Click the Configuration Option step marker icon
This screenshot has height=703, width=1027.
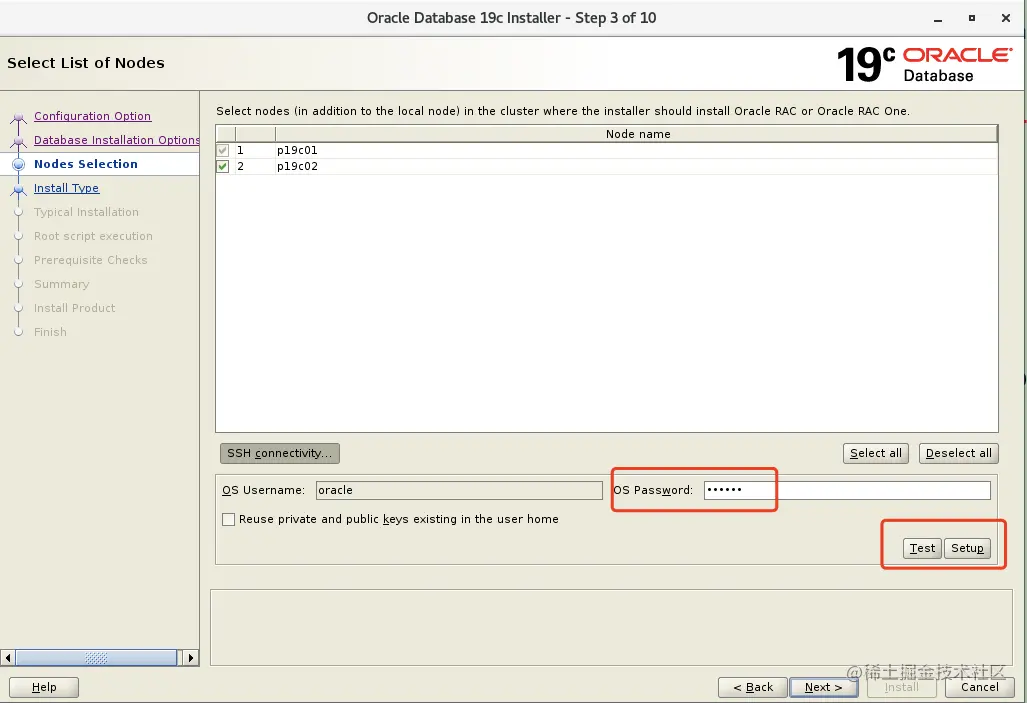pos(18,118)
